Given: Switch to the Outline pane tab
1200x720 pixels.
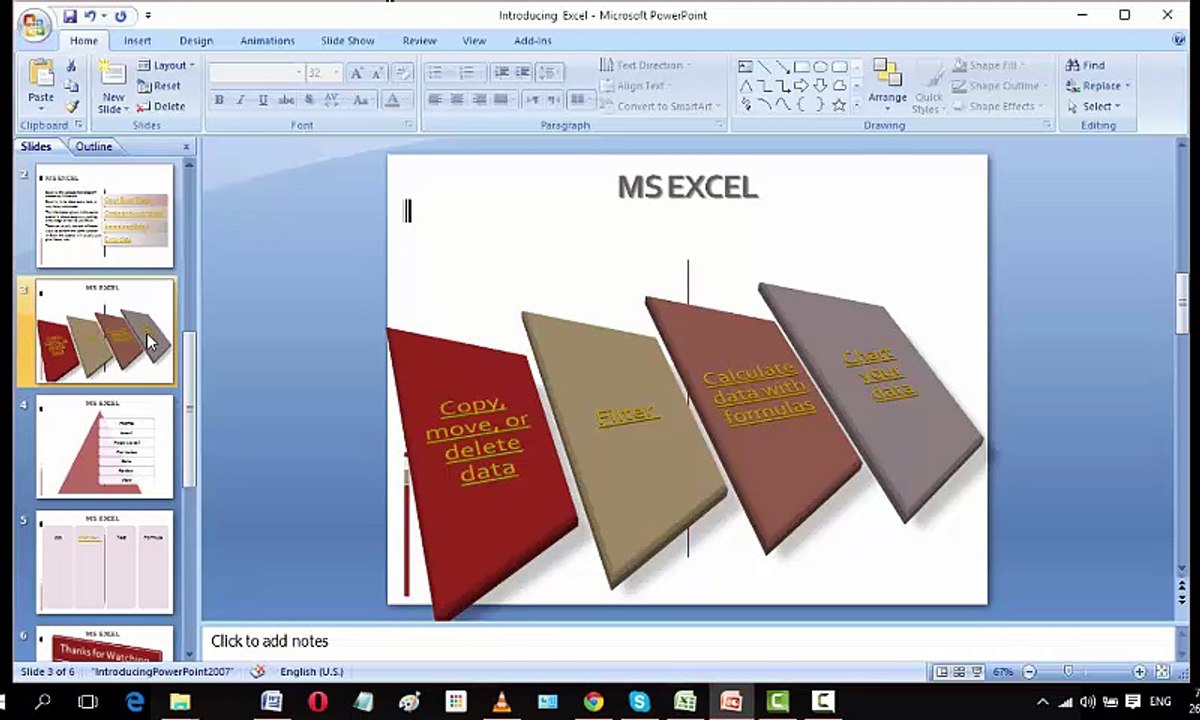Looking at the screenshot, I should (94, 146).
